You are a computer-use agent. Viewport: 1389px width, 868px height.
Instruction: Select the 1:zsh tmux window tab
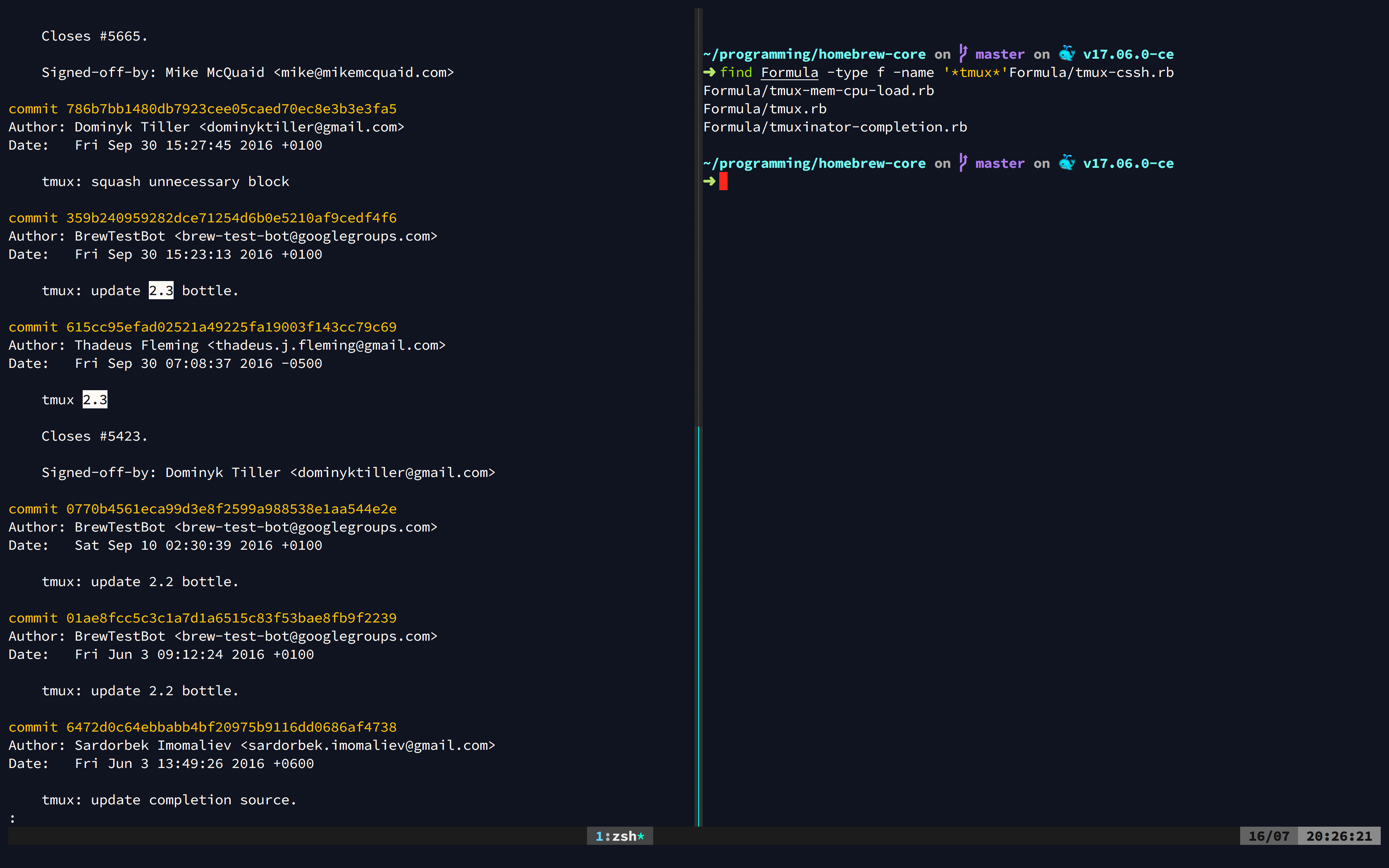coord(620,836)
